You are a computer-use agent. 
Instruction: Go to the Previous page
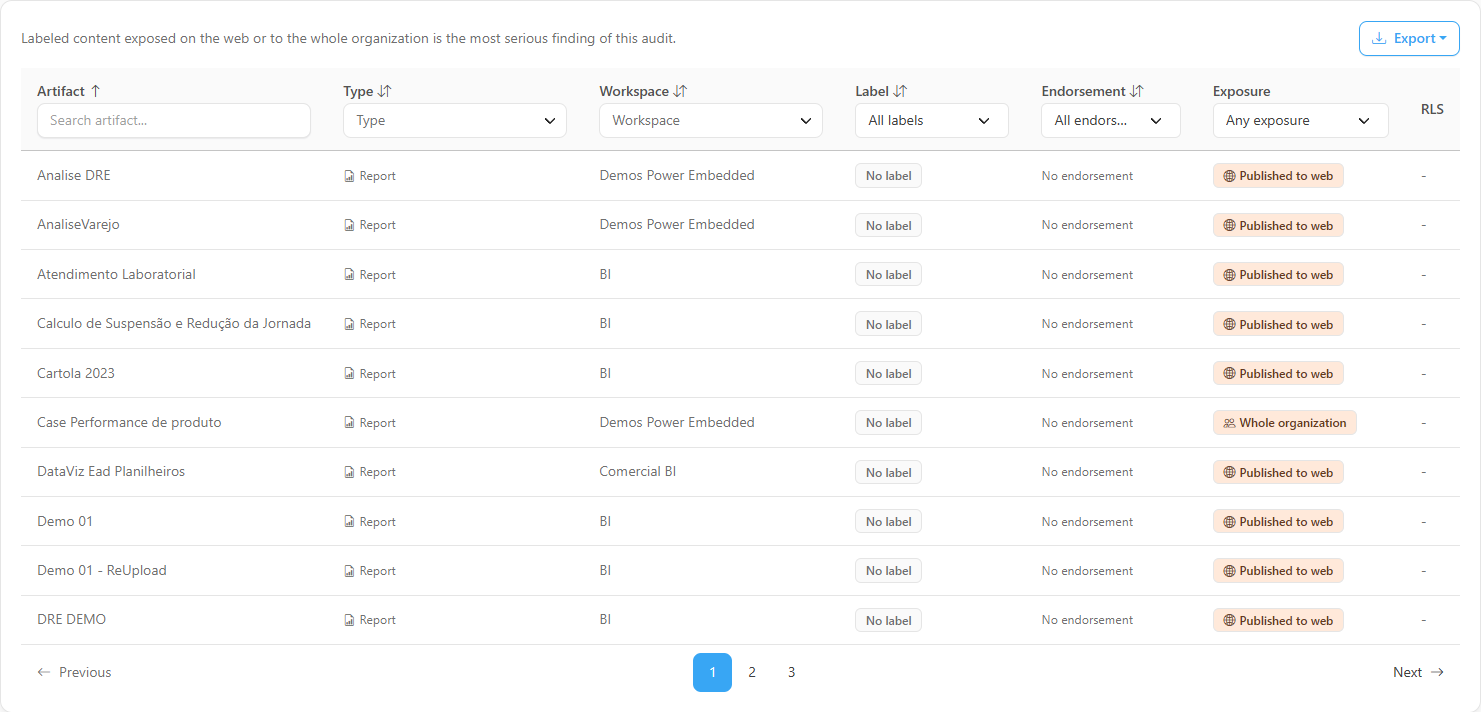pyautogui.click(x=74, y=673)
